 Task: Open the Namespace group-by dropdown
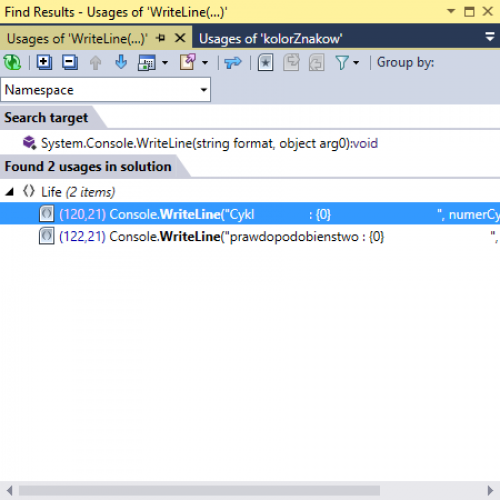pos(106,90)
